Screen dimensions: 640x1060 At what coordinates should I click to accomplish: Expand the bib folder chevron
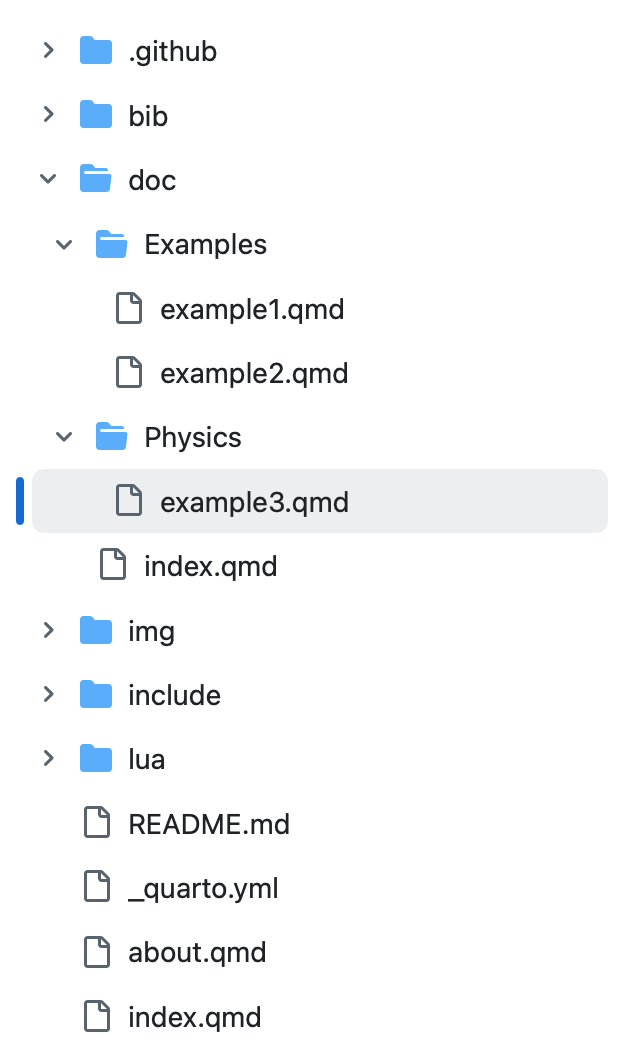pos(48,115)
